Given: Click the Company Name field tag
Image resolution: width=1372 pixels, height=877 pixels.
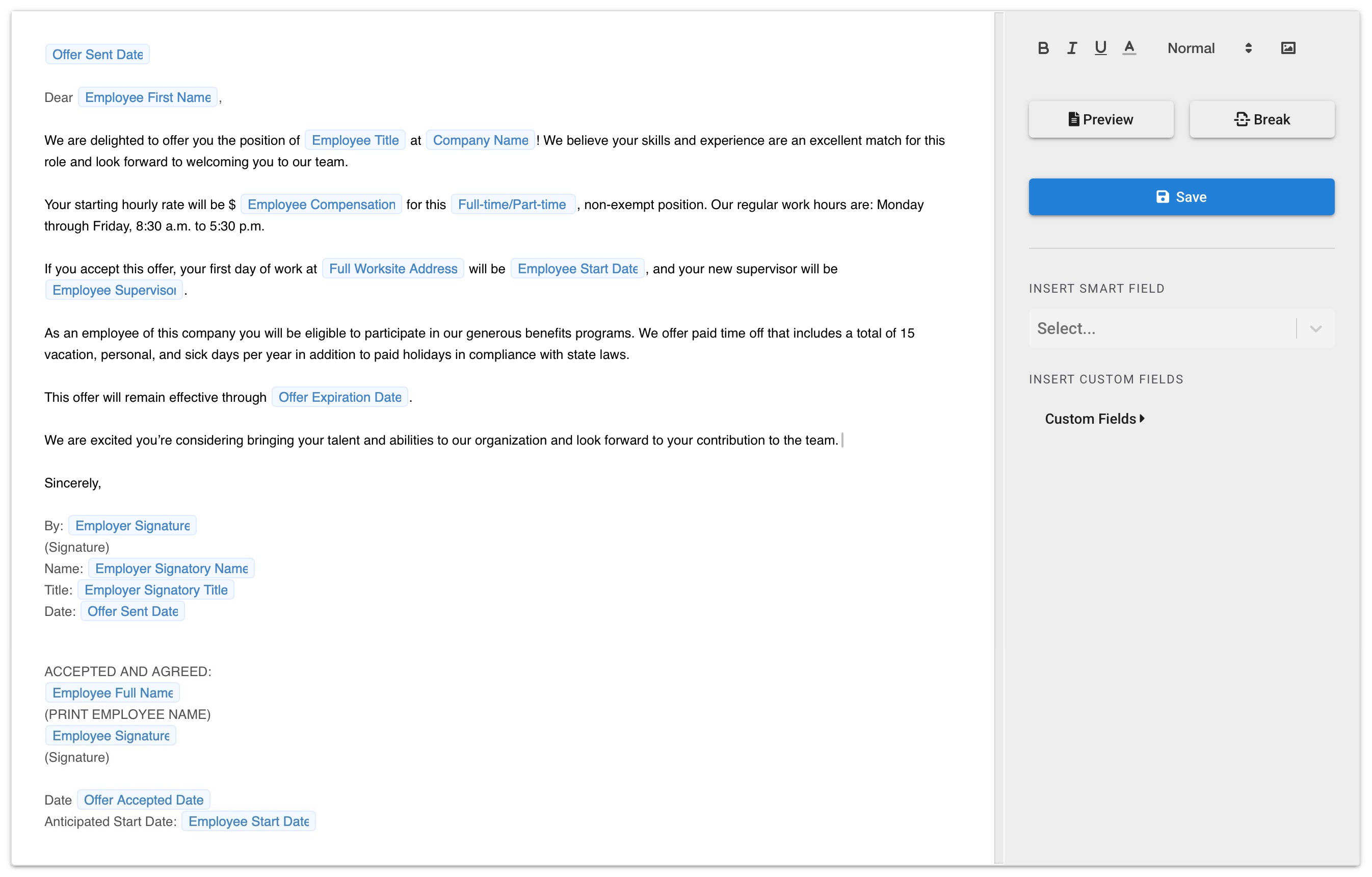Looking at the screenshot, I should click(x=480, y=140).
